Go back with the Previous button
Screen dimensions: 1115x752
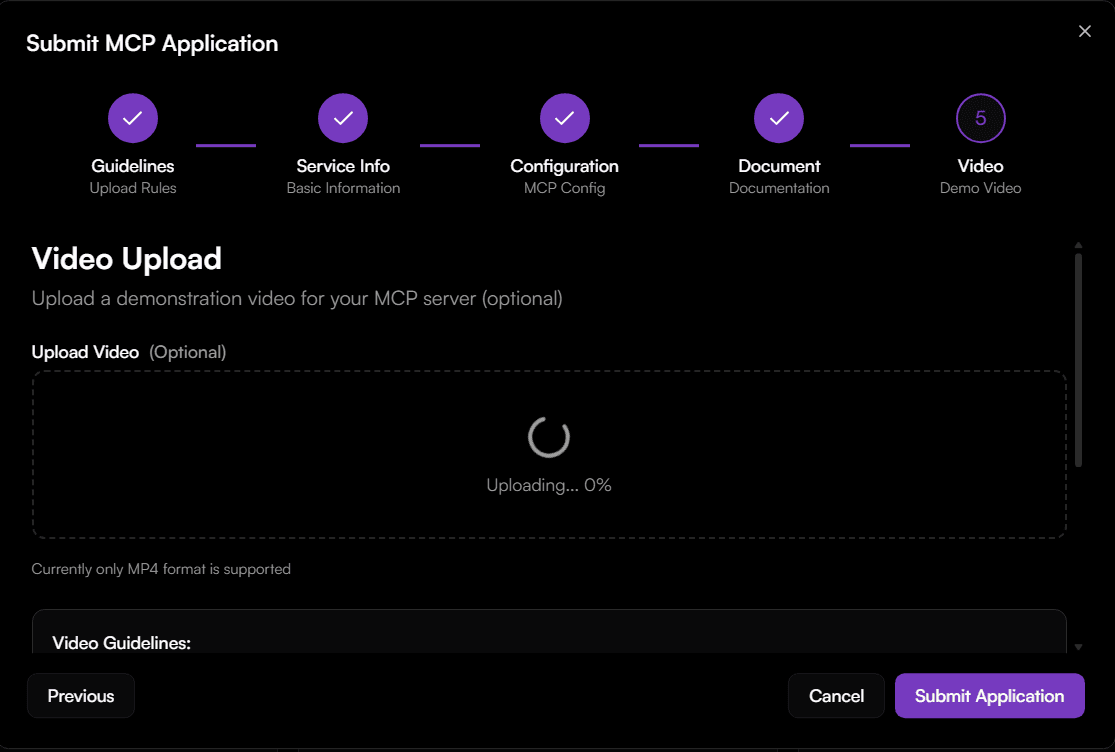coord(81,696)
